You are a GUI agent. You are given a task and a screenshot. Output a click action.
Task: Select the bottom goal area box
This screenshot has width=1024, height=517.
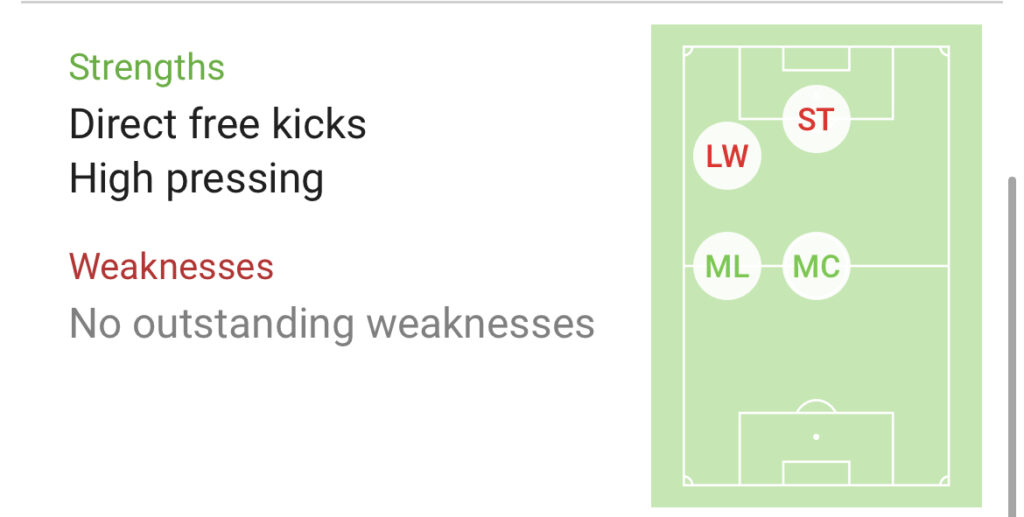[816, 473]
